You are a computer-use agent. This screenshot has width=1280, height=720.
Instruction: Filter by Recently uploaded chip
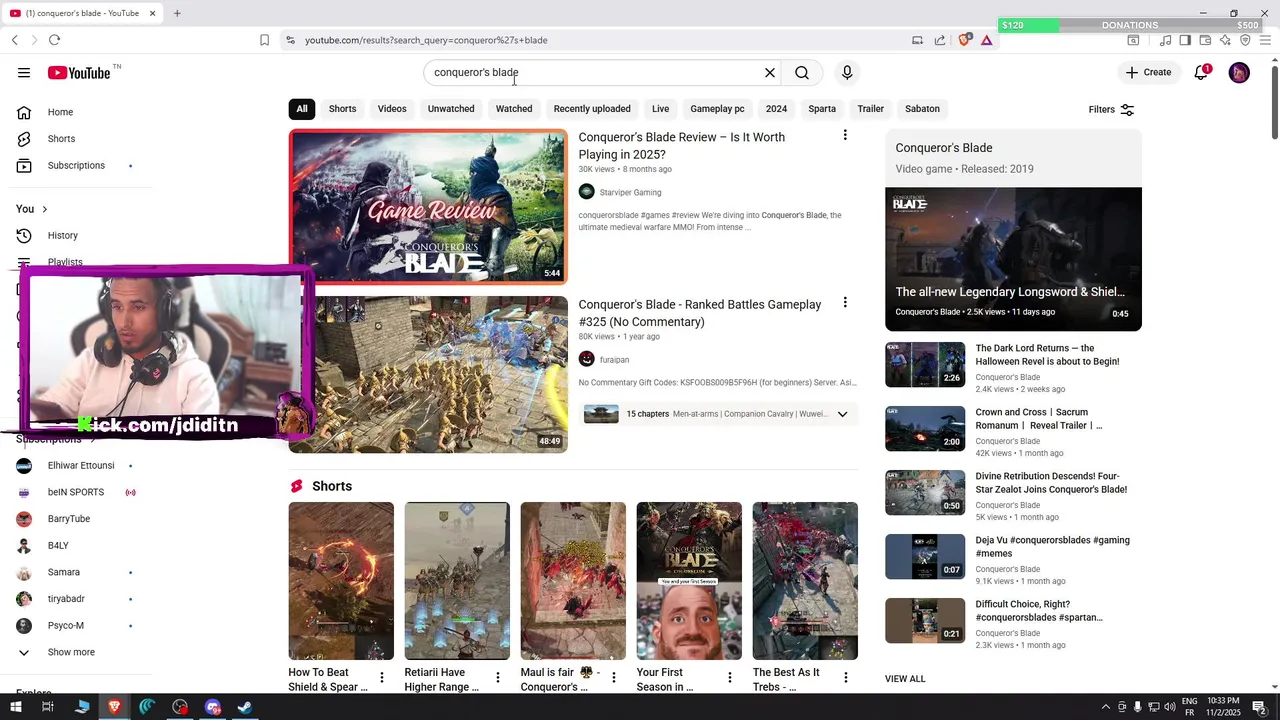tap(592, 109)
